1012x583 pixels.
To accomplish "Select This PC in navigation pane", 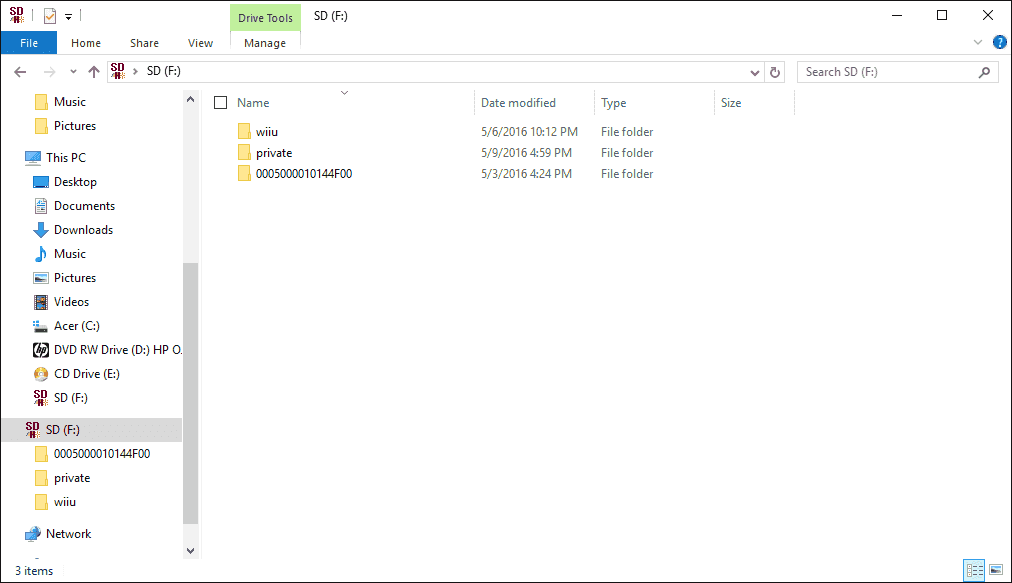I will pos(66,158).
